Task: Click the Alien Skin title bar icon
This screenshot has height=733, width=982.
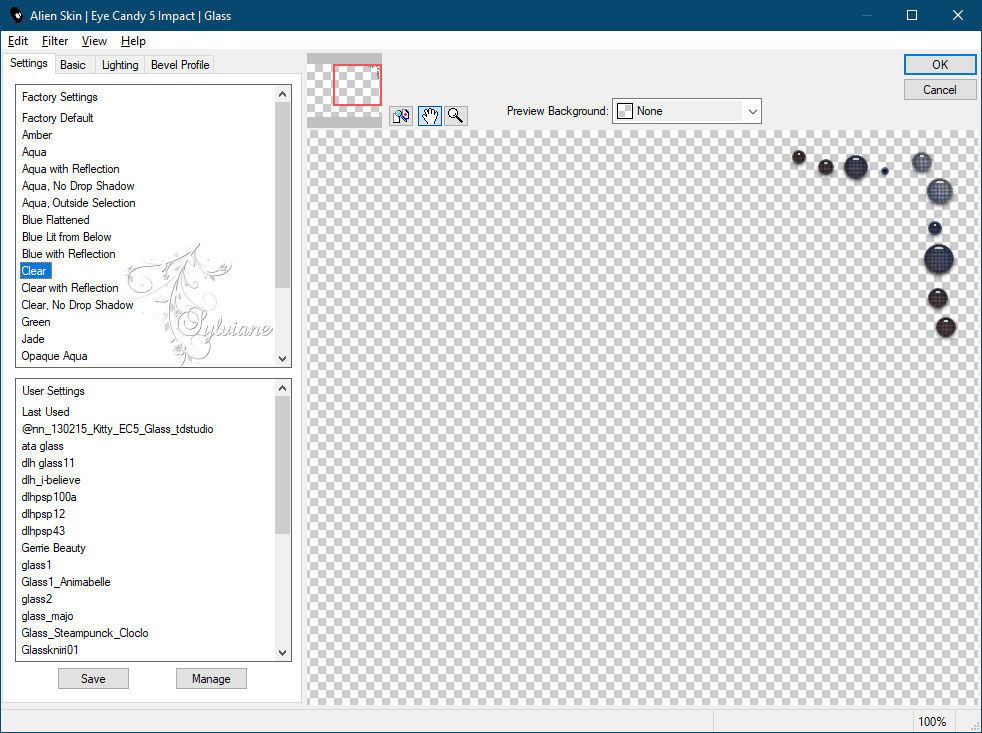Action: point(16,15)
